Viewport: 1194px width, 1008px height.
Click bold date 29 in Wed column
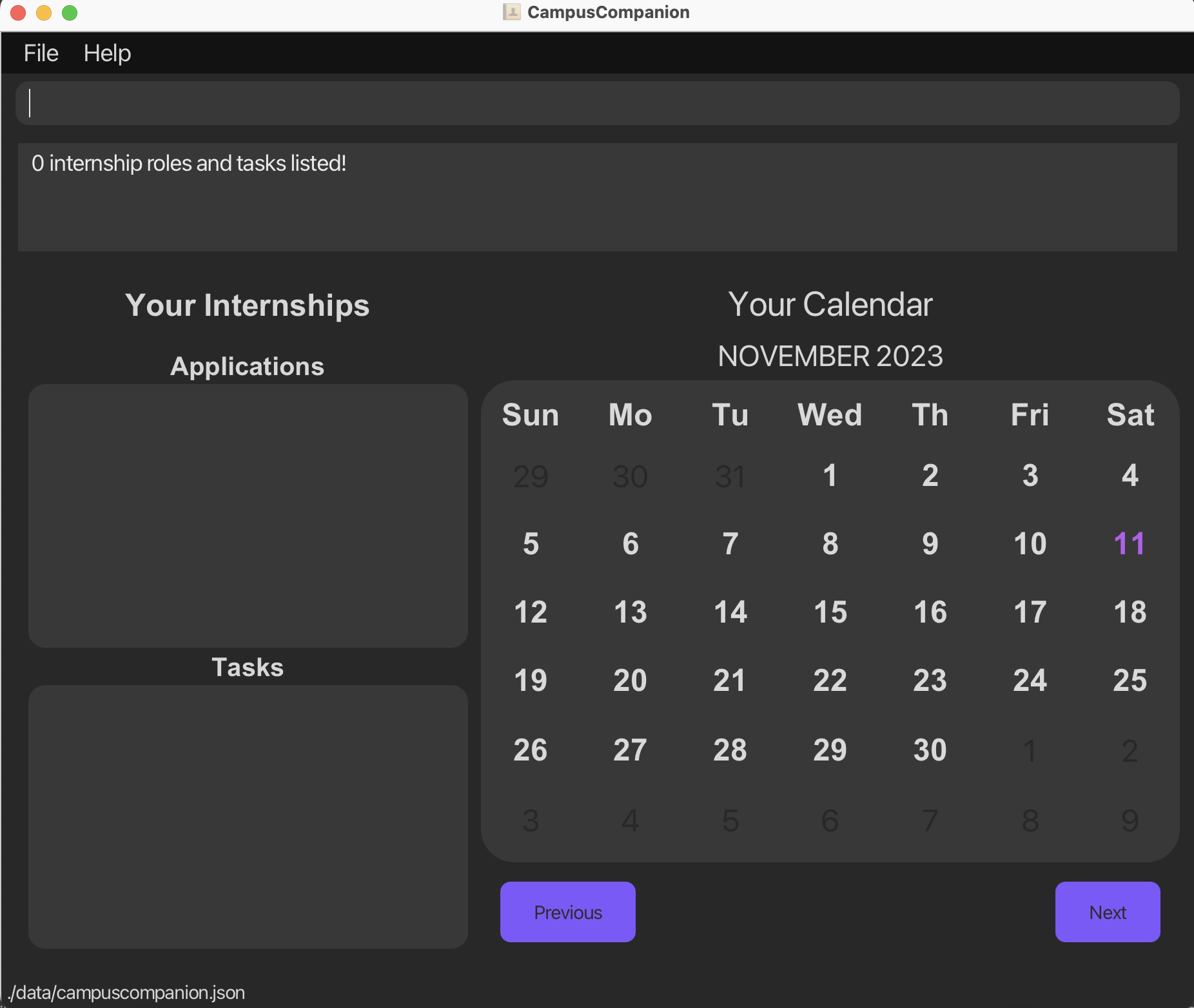(x=830, y=750)
